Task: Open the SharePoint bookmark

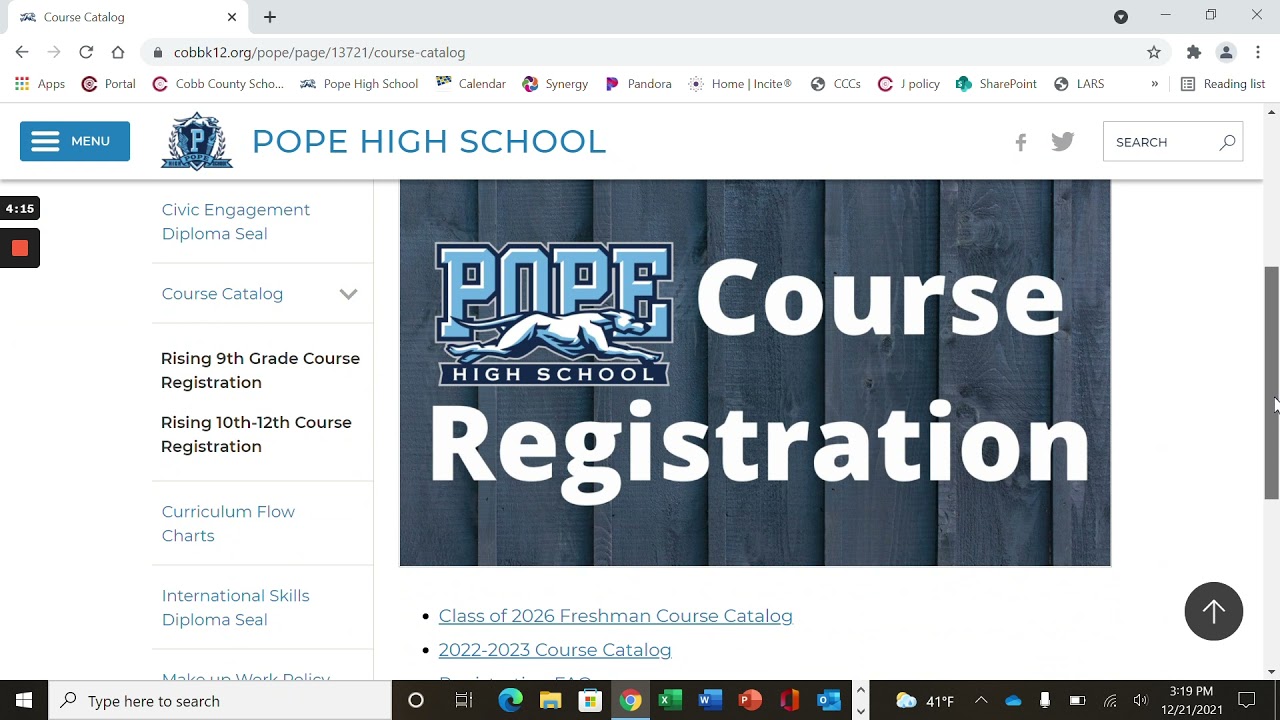Action: [x=996, y=84]
